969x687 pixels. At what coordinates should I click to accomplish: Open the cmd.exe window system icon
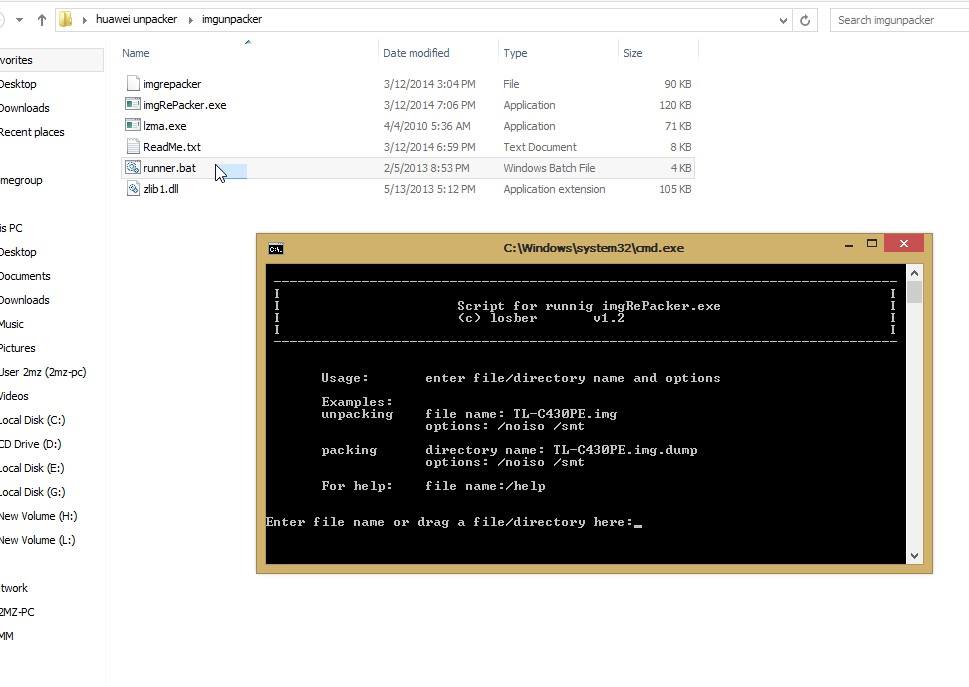click(x=276, y=249)
